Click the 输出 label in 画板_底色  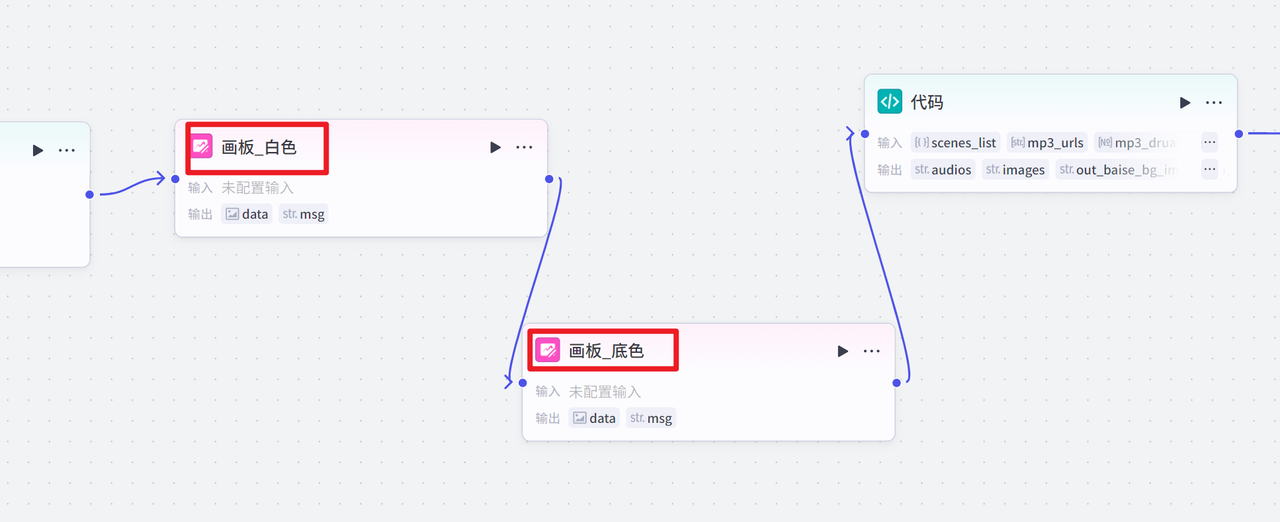click(x=548, y=418)
